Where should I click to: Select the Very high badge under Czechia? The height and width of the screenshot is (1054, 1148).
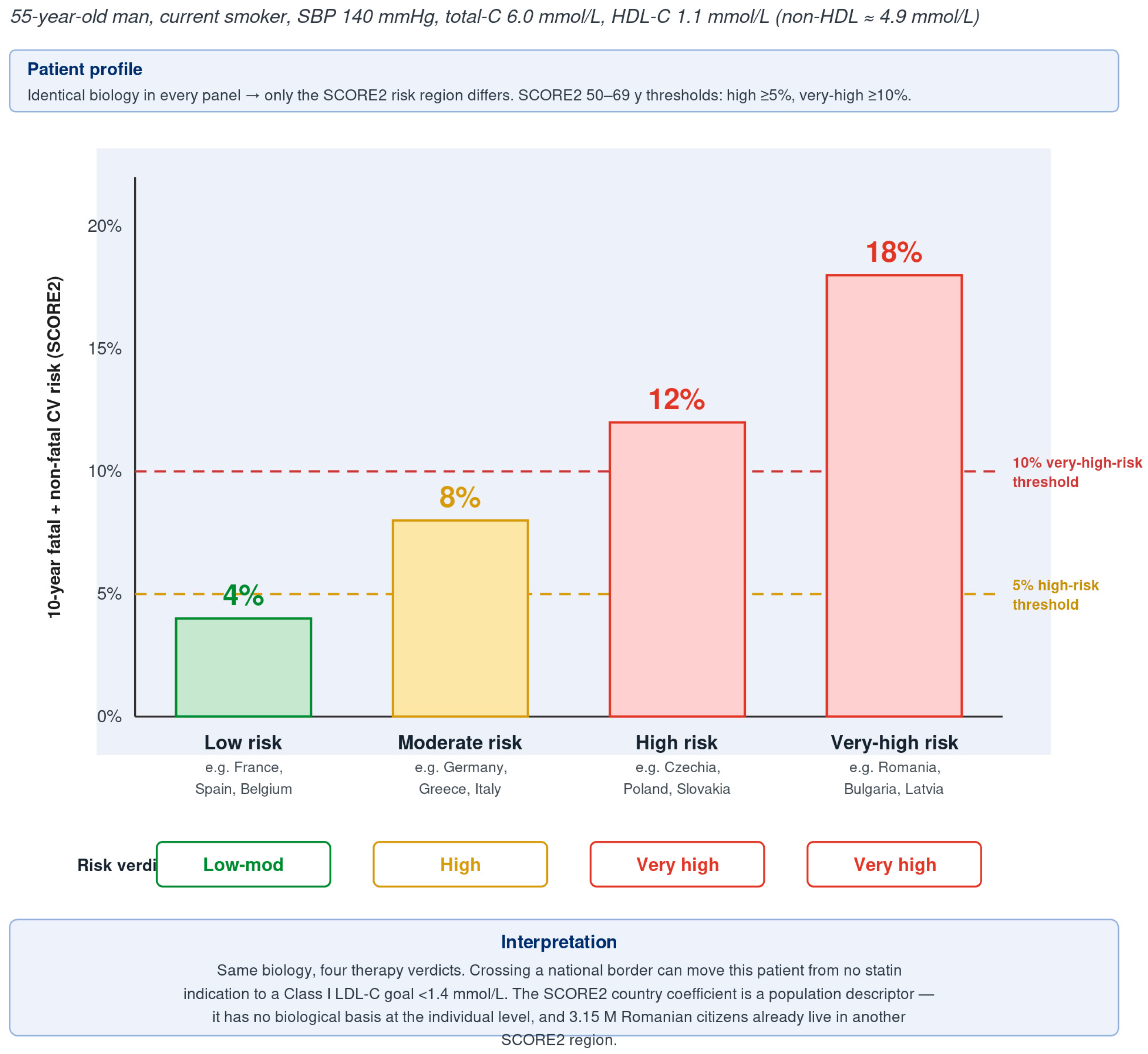[x=677, y=864]
